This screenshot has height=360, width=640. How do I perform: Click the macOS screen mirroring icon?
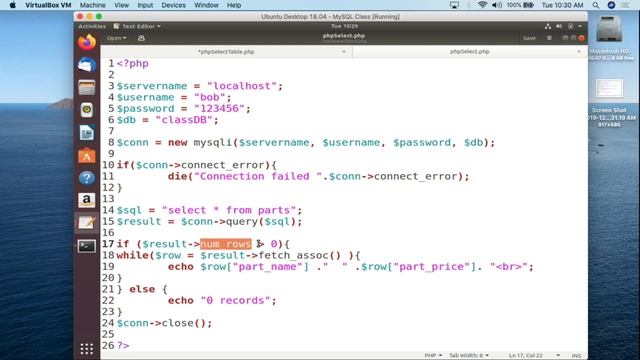click(454, 5)
